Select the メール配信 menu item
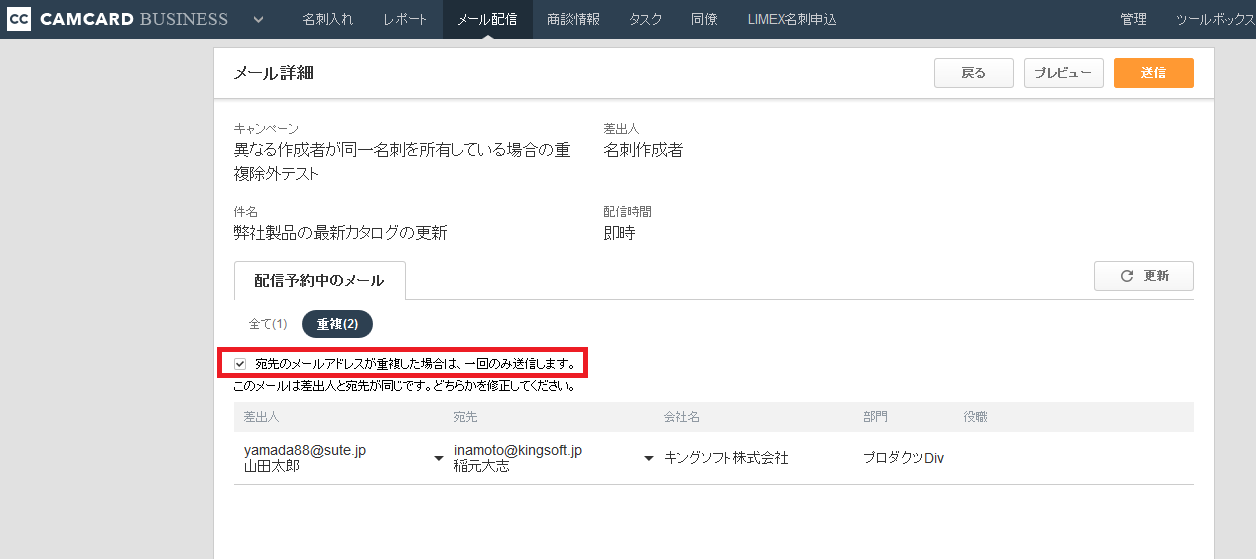 pyautogui.click(x=487, y=19)
